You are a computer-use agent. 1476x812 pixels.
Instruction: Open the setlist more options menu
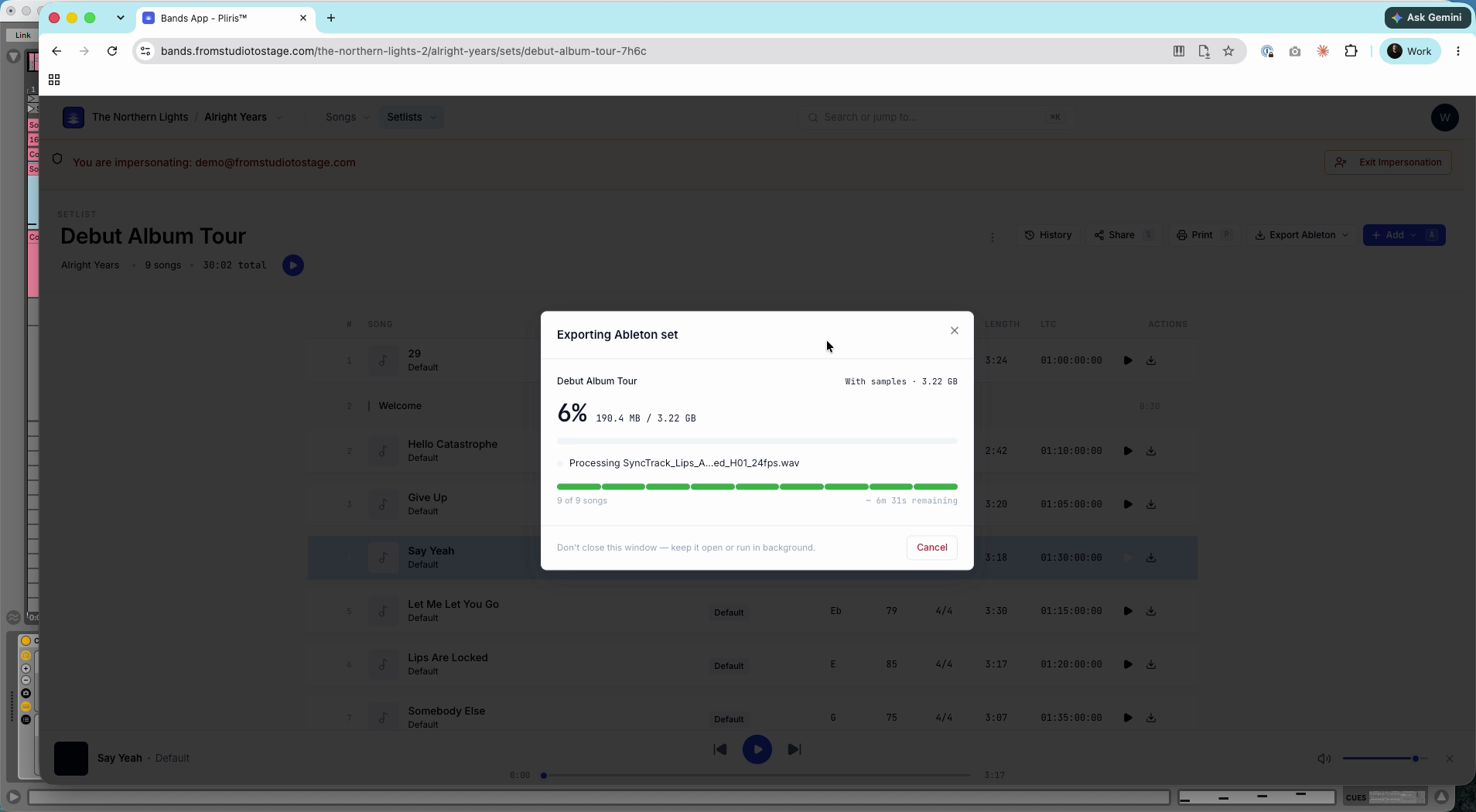coord(993,237)
